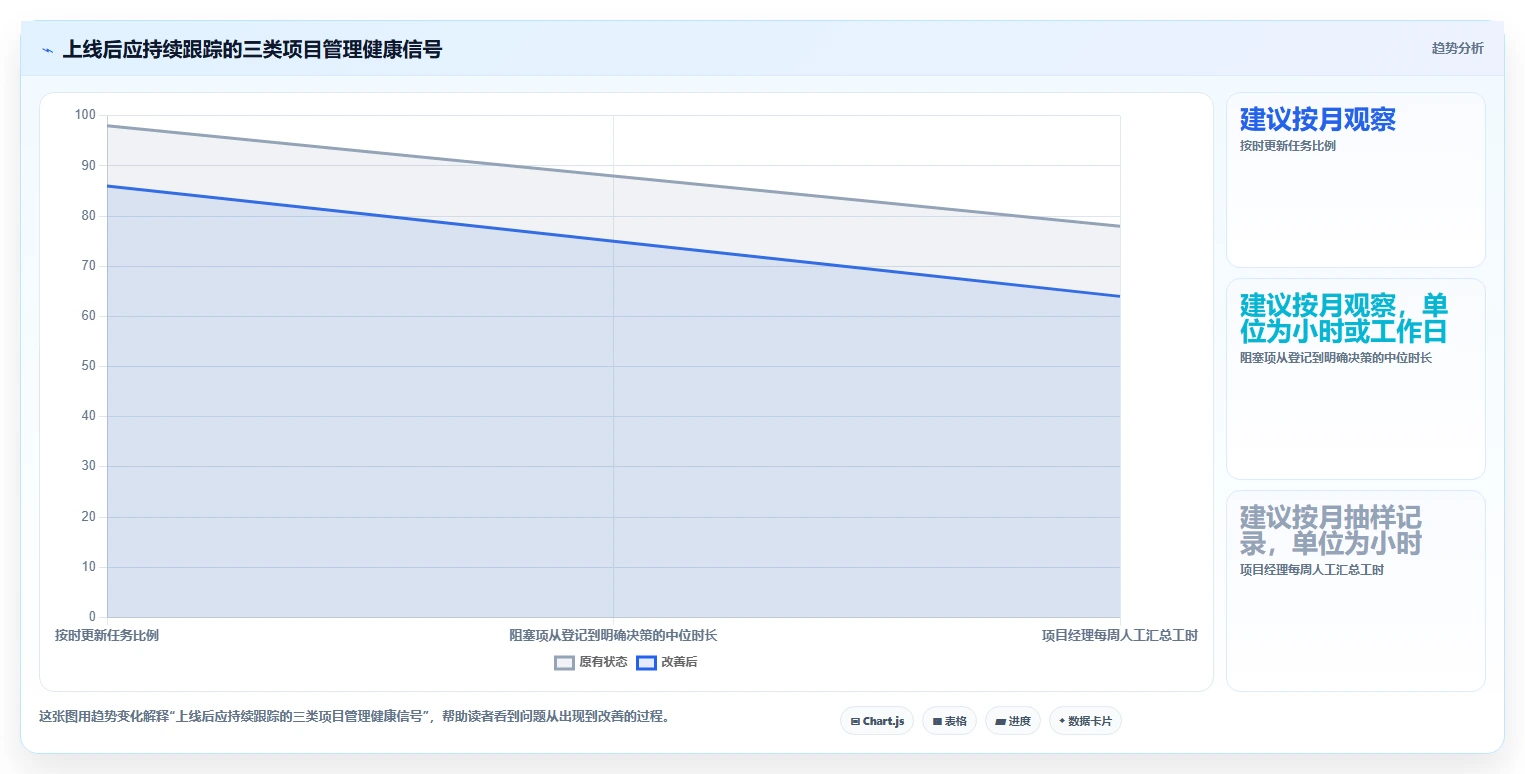This screenshot has height=774, width=1525.
Task: Click 阻塞项从登记到明确决策的中位时长 subtitle in second card
Action: click(x=1336, y=358)
